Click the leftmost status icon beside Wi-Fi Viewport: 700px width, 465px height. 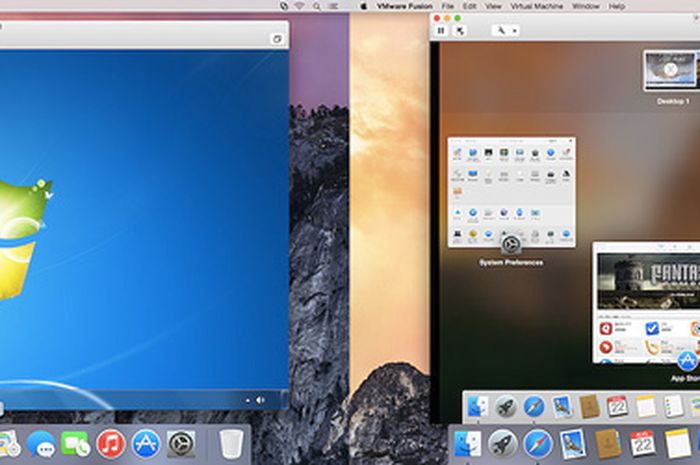[x=283, y=6]
